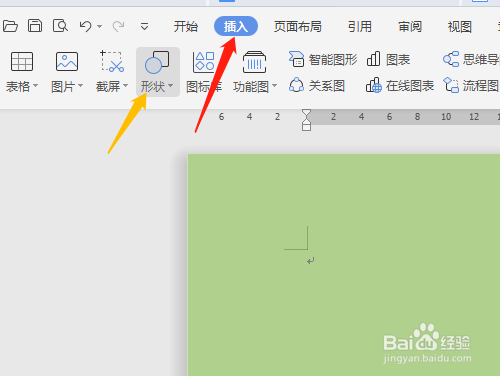500x376 pixels.
Task: Go to the 引用 tab
Action: click(360, 26)
